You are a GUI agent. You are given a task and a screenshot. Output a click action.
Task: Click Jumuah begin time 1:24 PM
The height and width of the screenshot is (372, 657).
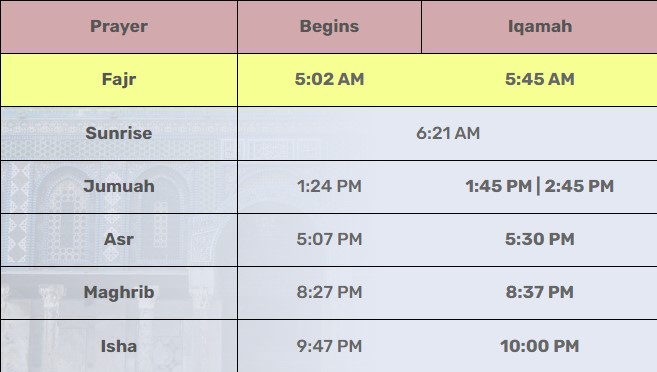tap(329, 186)
